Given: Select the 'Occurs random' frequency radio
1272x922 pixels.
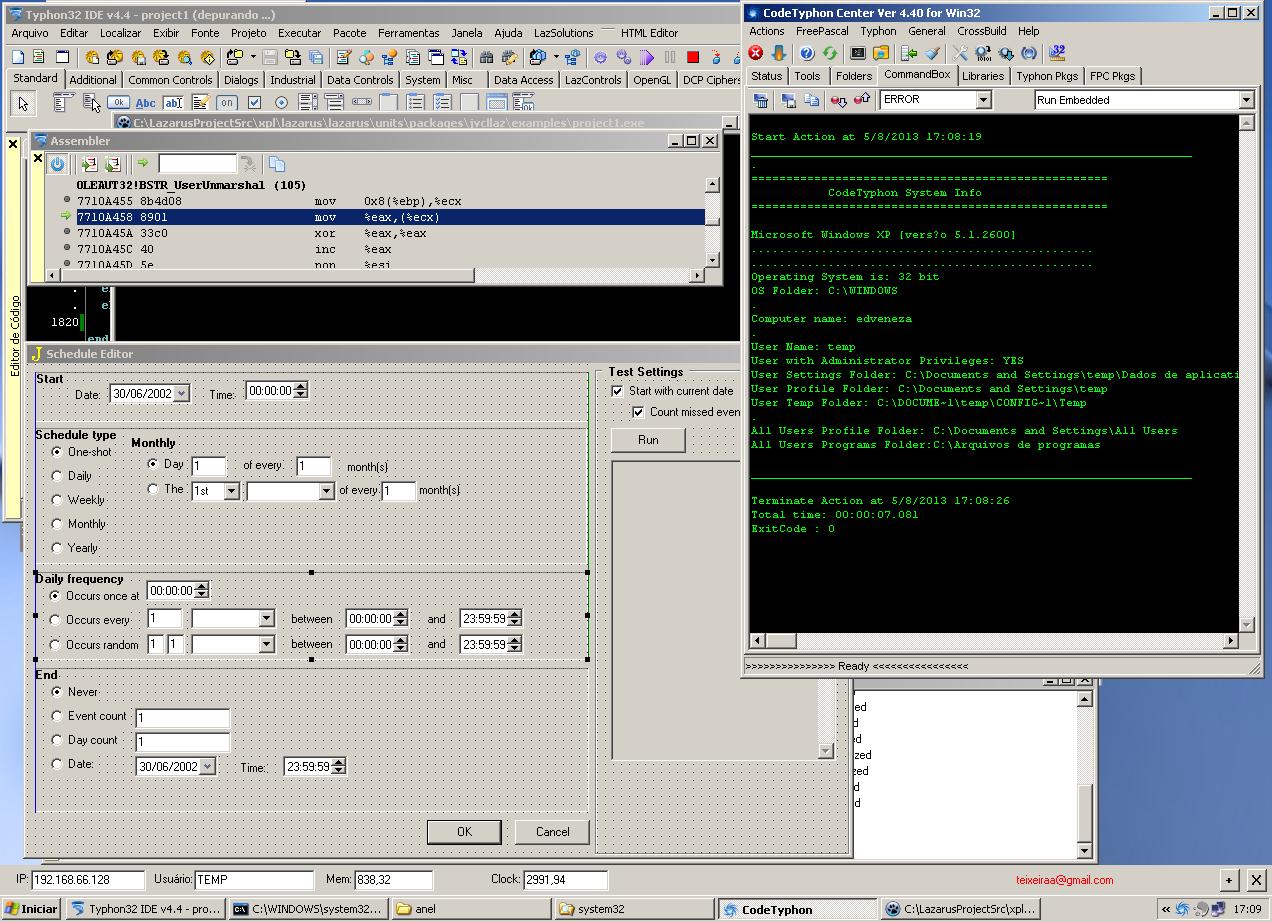Looking at the screenshot, I should [56, 645].
